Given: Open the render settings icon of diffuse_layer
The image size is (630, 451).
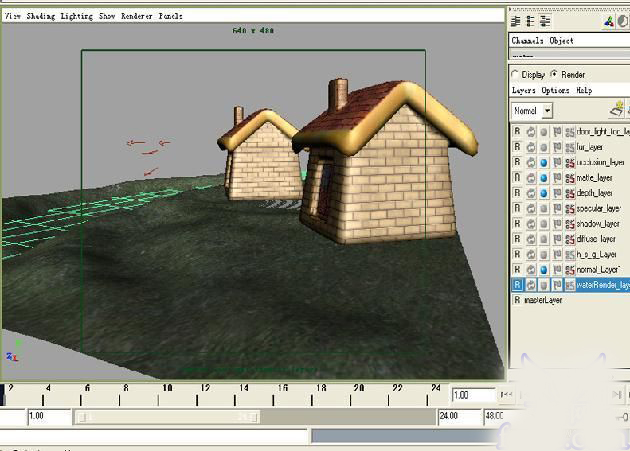Looking at the screenshot, I should point(569,239).
